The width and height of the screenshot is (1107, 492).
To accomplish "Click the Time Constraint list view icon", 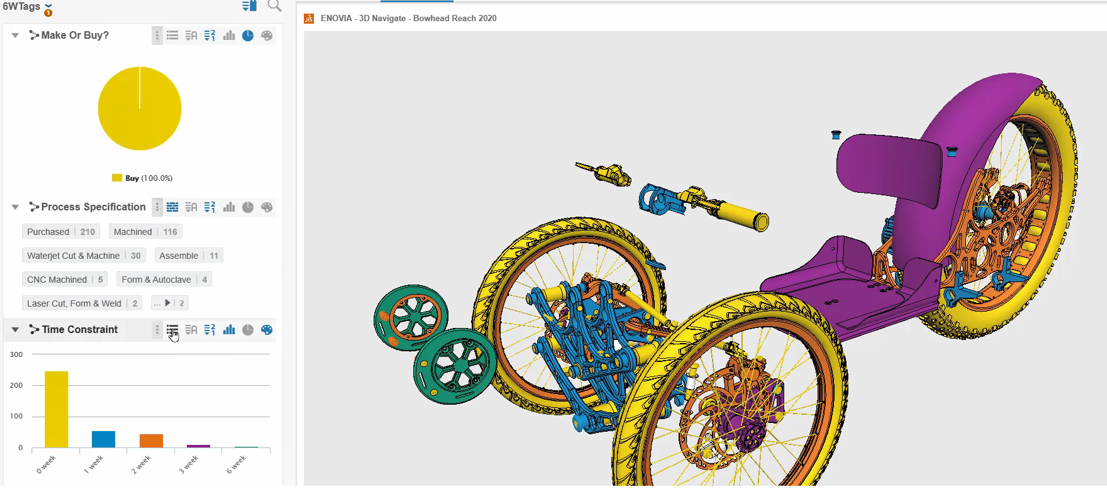I will (173, 330).
